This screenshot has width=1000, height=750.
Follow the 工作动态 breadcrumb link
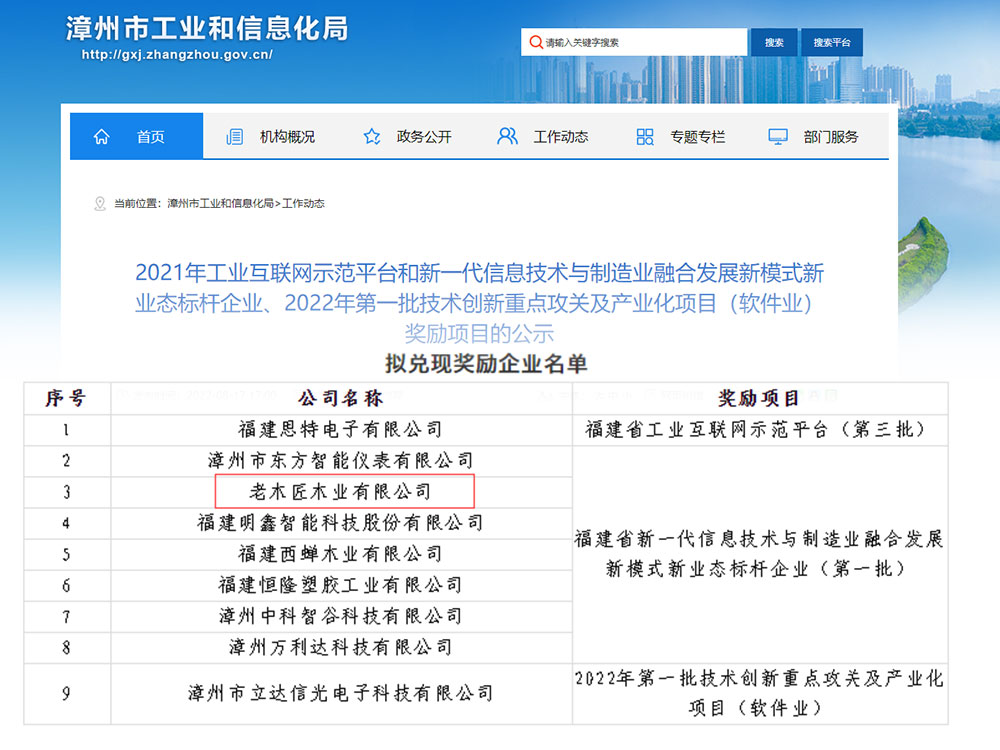[x=303, y=203]
